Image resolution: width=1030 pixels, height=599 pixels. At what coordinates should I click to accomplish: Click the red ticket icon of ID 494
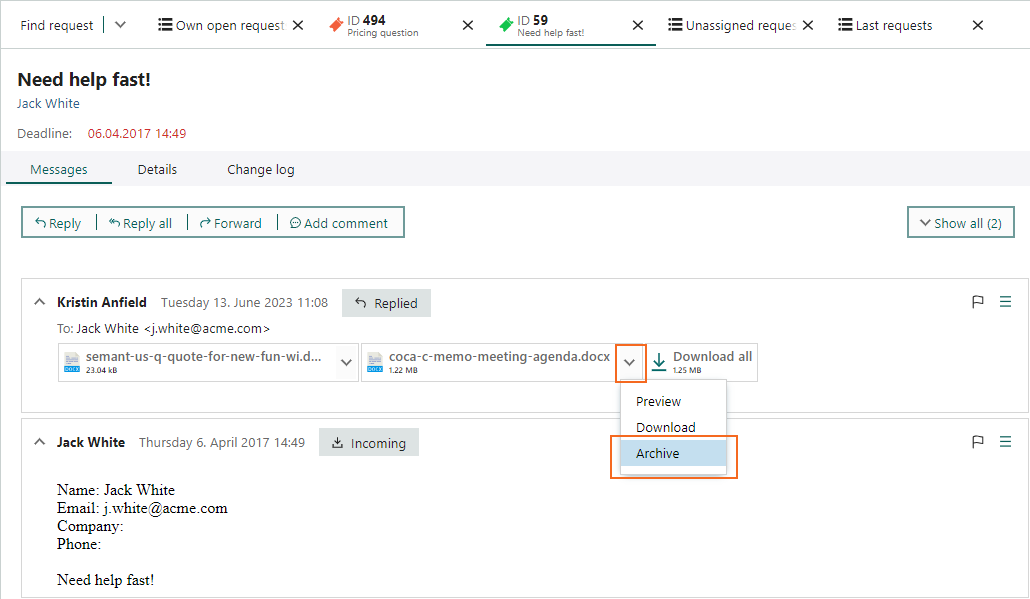pyautogui.click(x=336, y=25)
